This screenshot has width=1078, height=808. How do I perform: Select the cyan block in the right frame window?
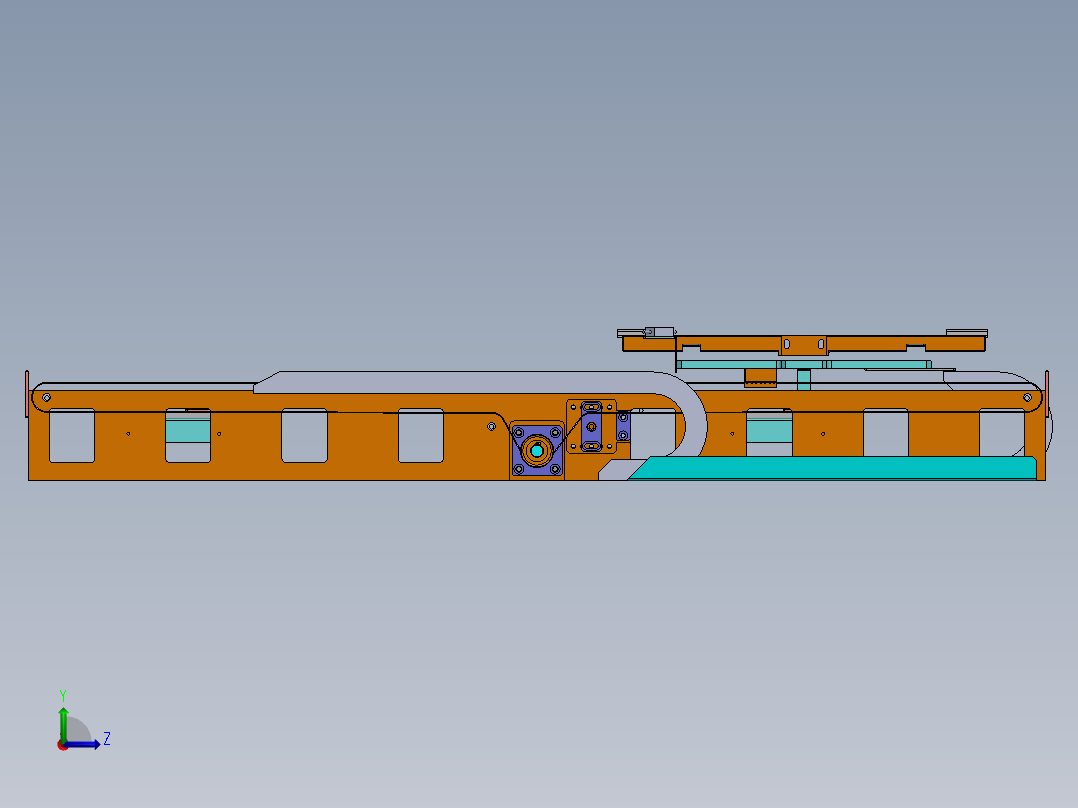tap(769, 430)
